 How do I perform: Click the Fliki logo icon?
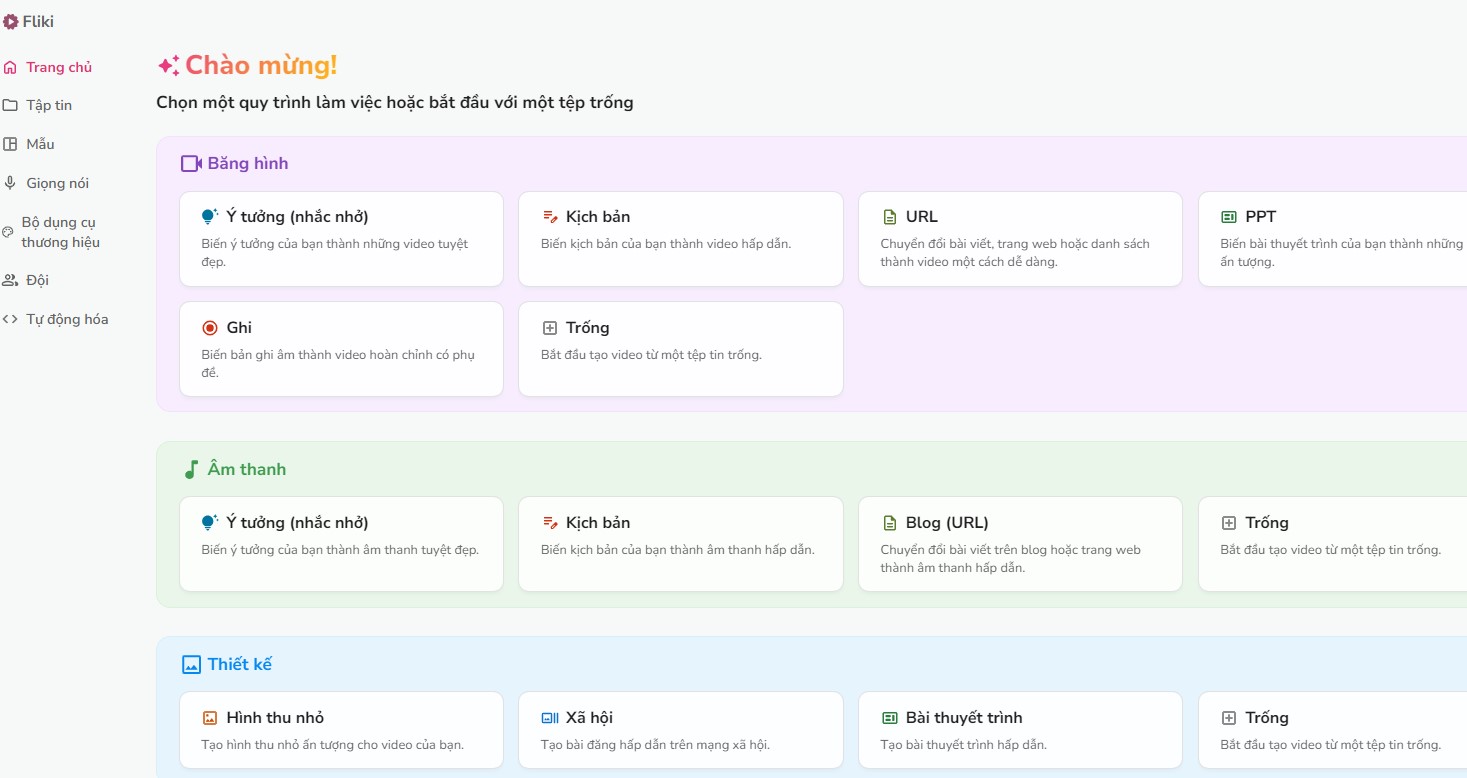(11, 21)
